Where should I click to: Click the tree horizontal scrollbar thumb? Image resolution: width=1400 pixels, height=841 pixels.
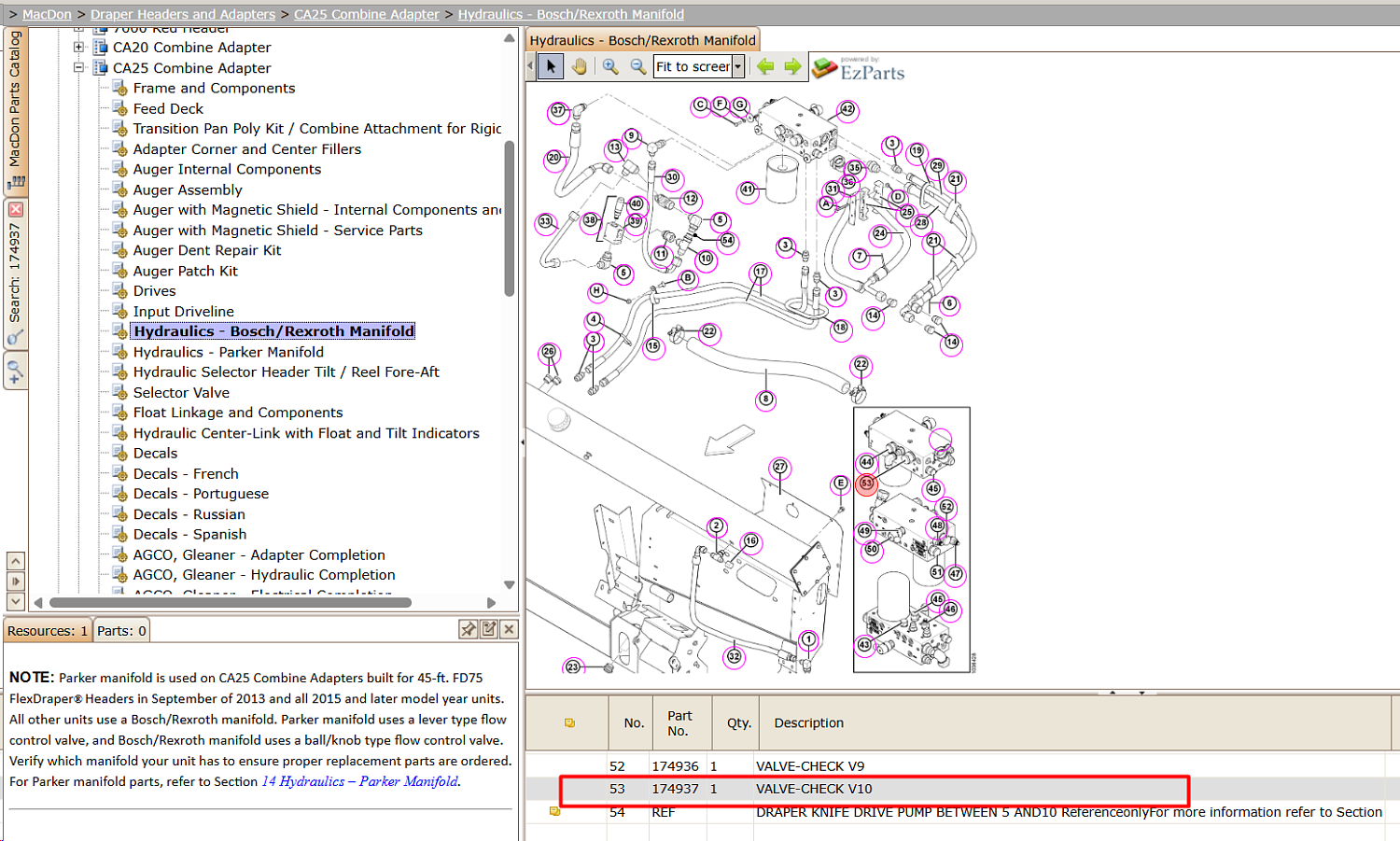[x=231, y=602]
